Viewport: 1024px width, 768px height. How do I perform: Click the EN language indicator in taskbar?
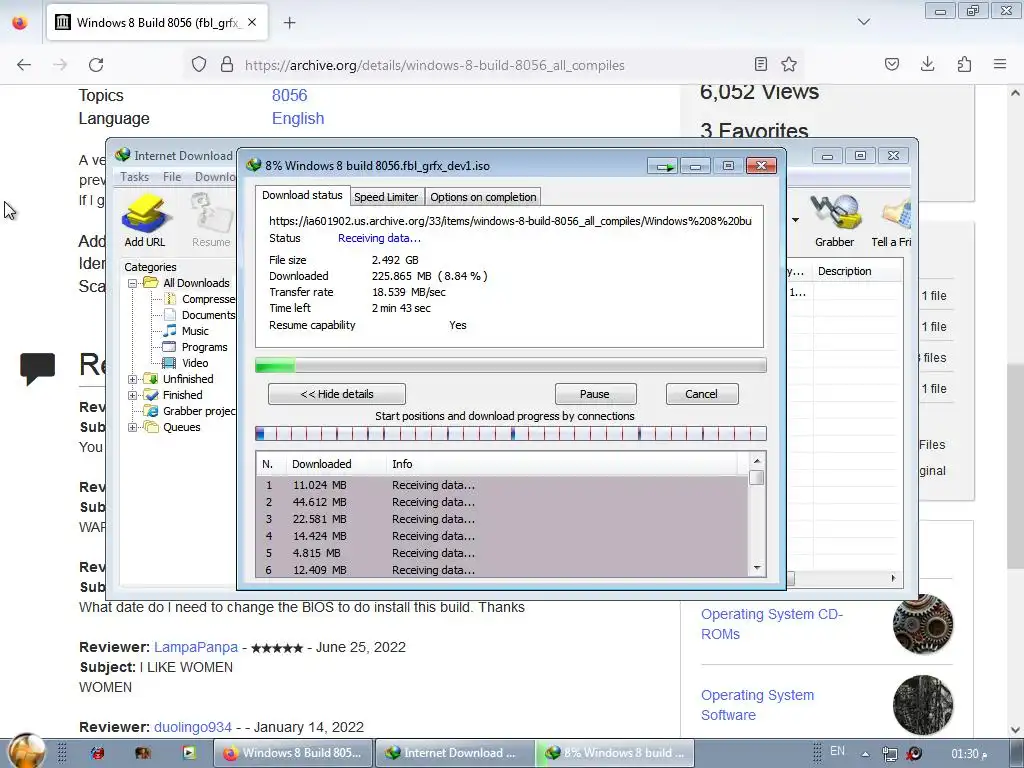pos(837,752)
